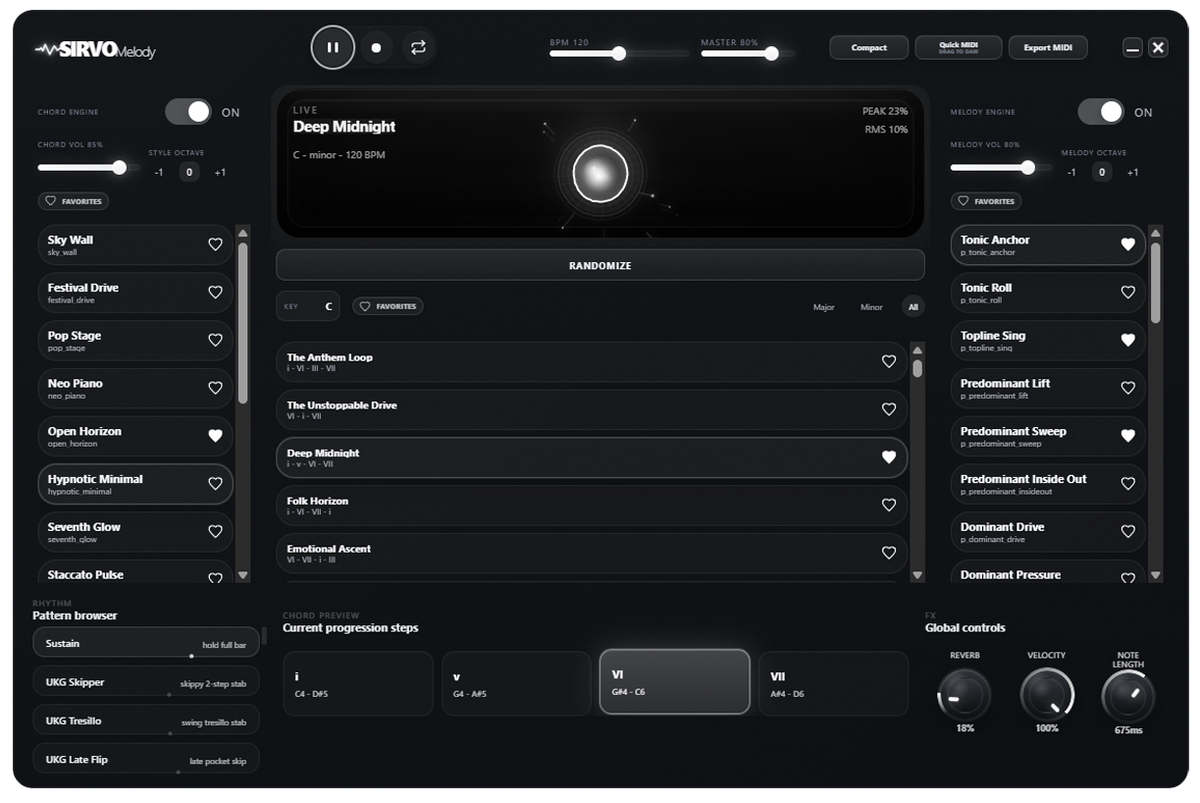The height and width of the screenshot is (803, 1200).
Task: Favorite the Folk Horizon progression
Action: (888, 505)
